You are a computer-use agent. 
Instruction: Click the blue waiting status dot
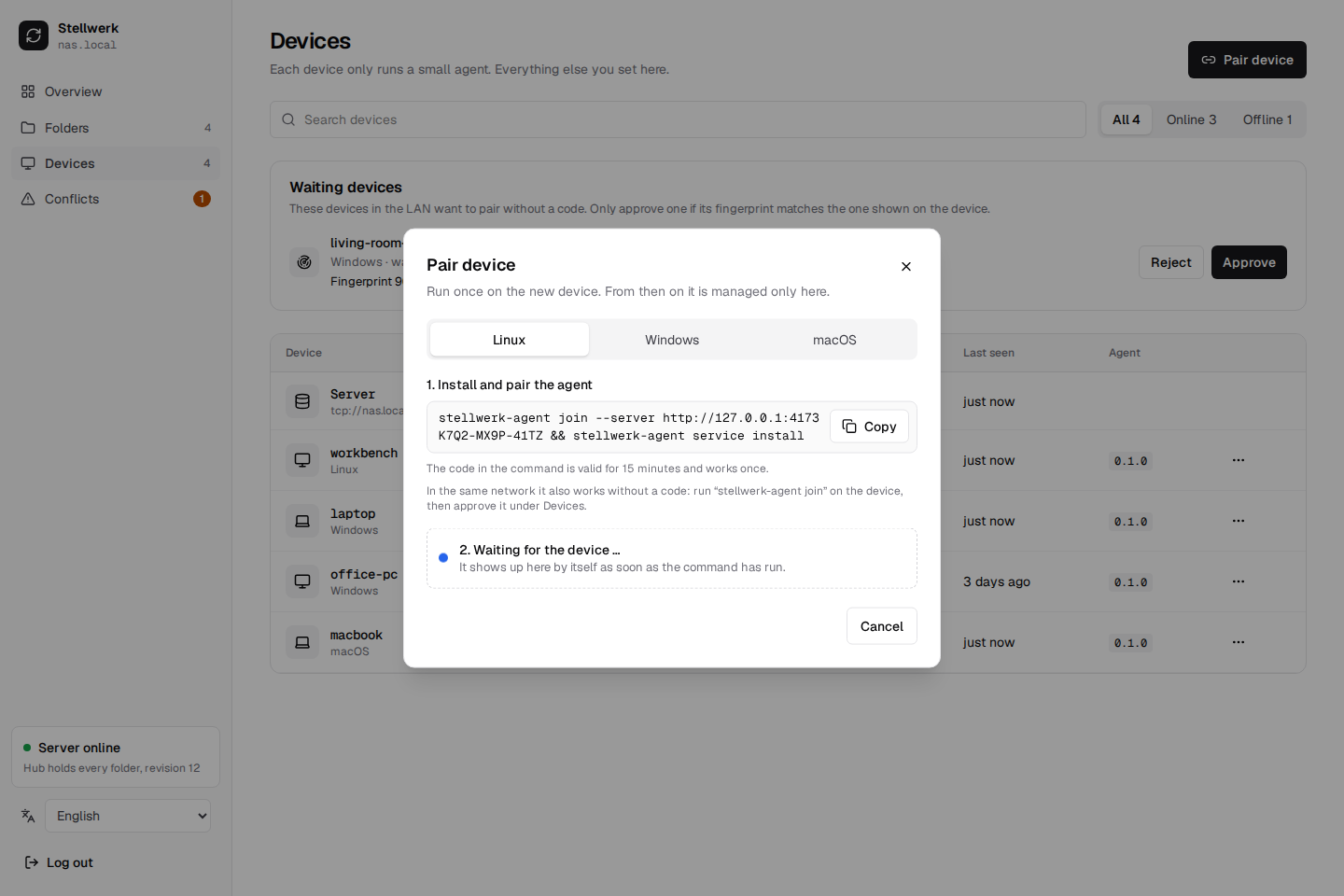(x=443, y=558)
